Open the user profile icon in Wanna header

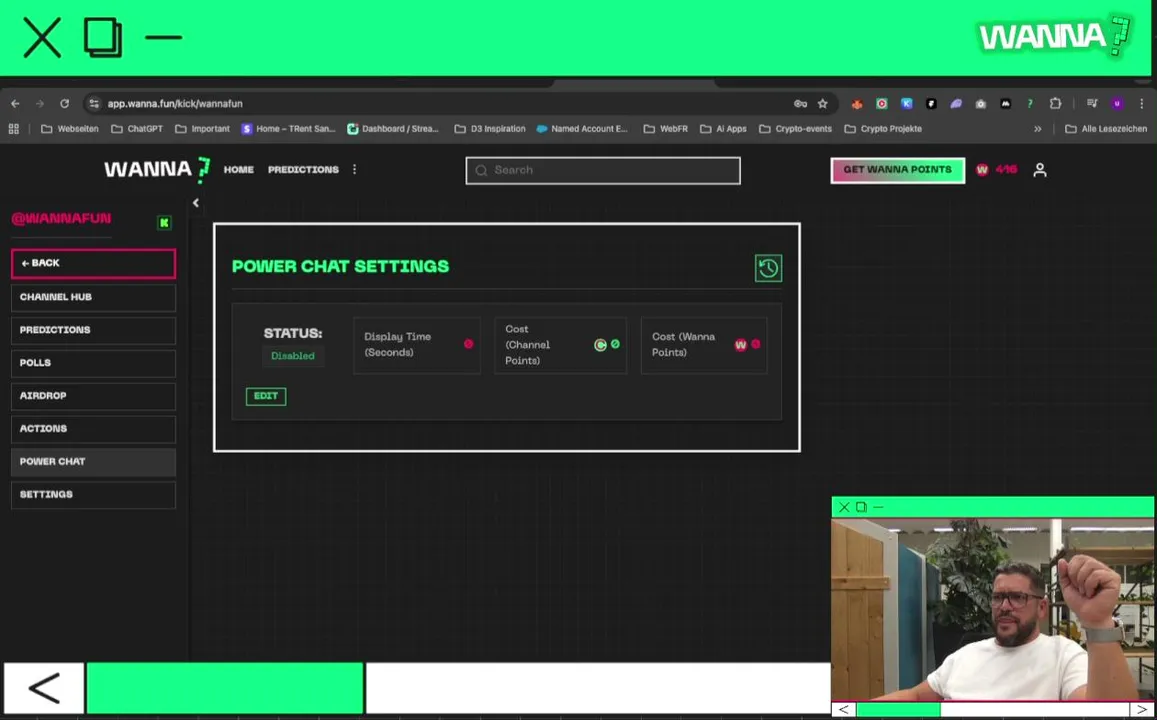point(1040,170)
